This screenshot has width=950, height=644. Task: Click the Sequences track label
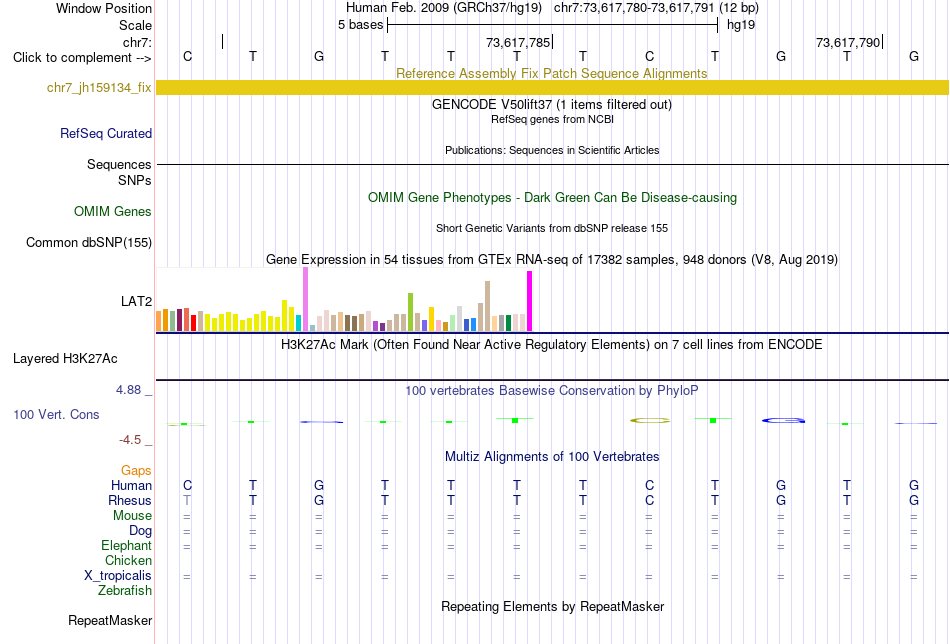click(119, 165)
